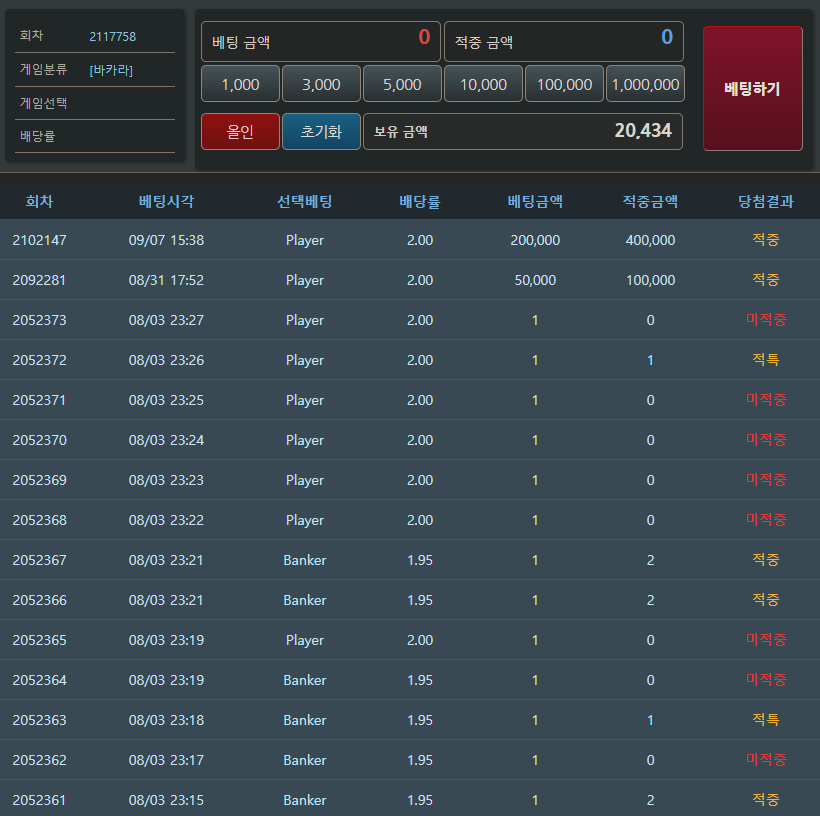Click the 당첨결과 column header

[x=766, y=201]
